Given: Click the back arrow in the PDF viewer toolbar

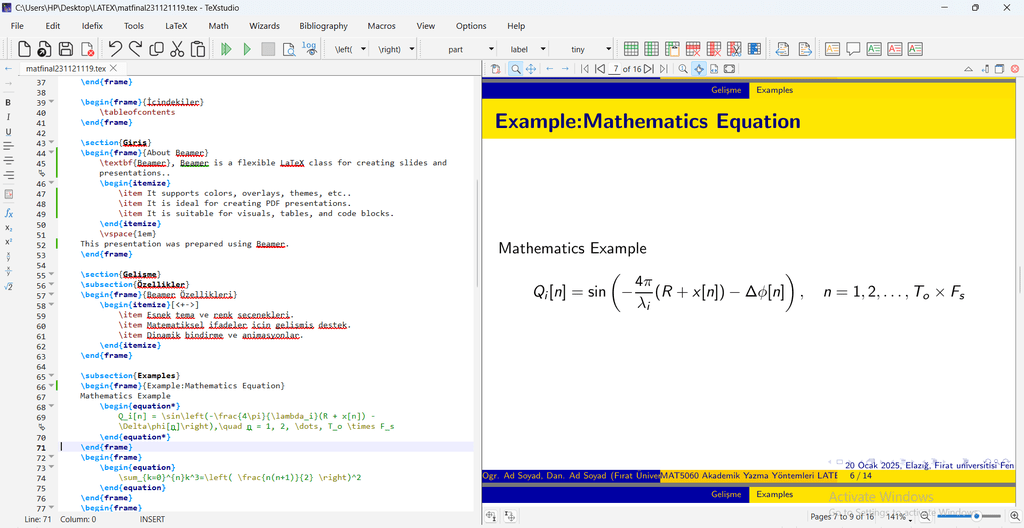Looking at the screenshot, I should point(550,69).
